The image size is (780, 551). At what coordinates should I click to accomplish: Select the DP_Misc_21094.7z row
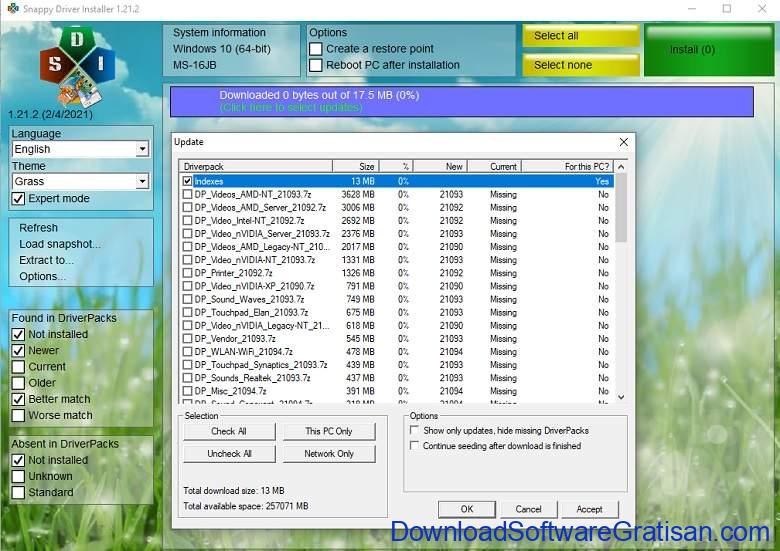(396, 391)
